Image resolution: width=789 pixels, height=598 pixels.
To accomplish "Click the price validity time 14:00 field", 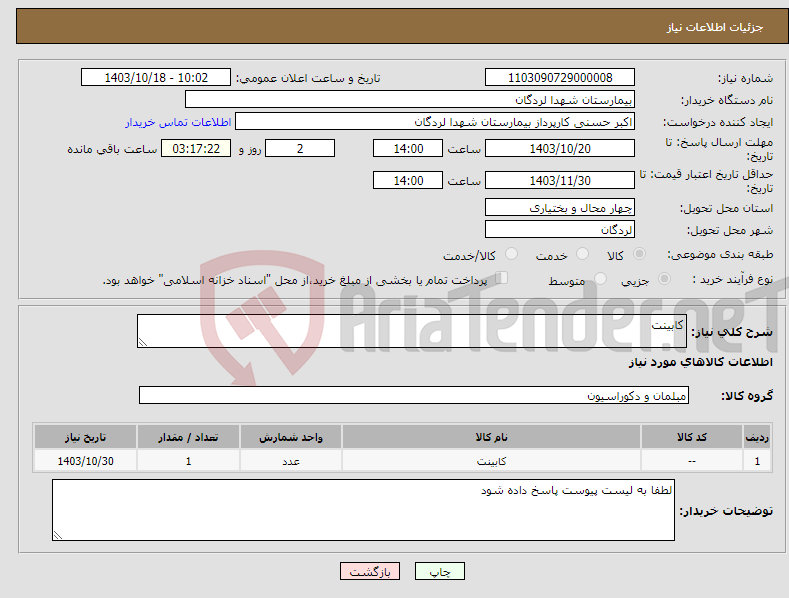I will pos(408,180).
